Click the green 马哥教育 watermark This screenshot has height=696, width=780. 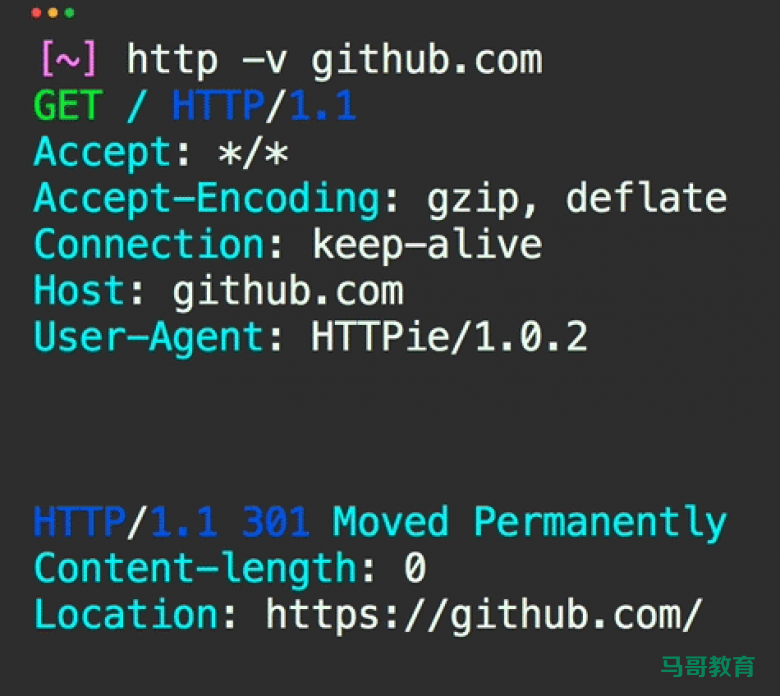(x=708, y=667)
